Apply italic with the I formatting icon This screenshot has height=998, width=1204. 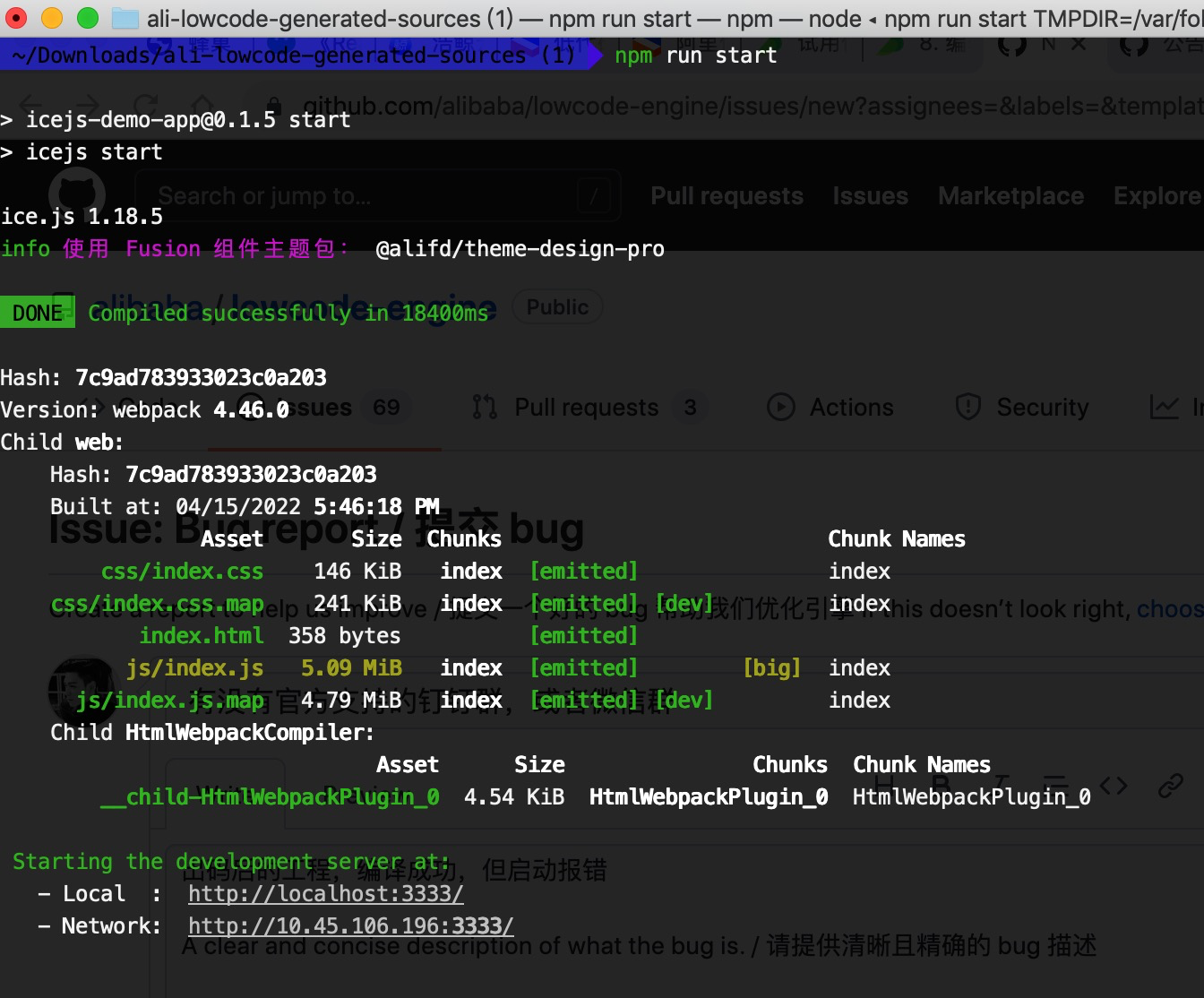tap(1001, 784)
